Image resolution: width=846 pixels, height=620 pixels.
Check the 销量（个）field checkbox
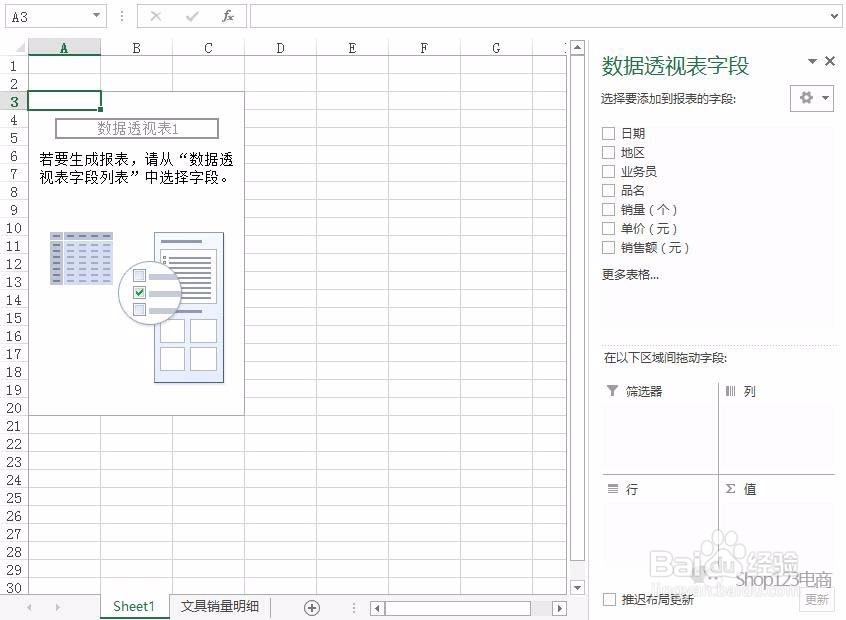pyautogui.click(x=608, y=209)
